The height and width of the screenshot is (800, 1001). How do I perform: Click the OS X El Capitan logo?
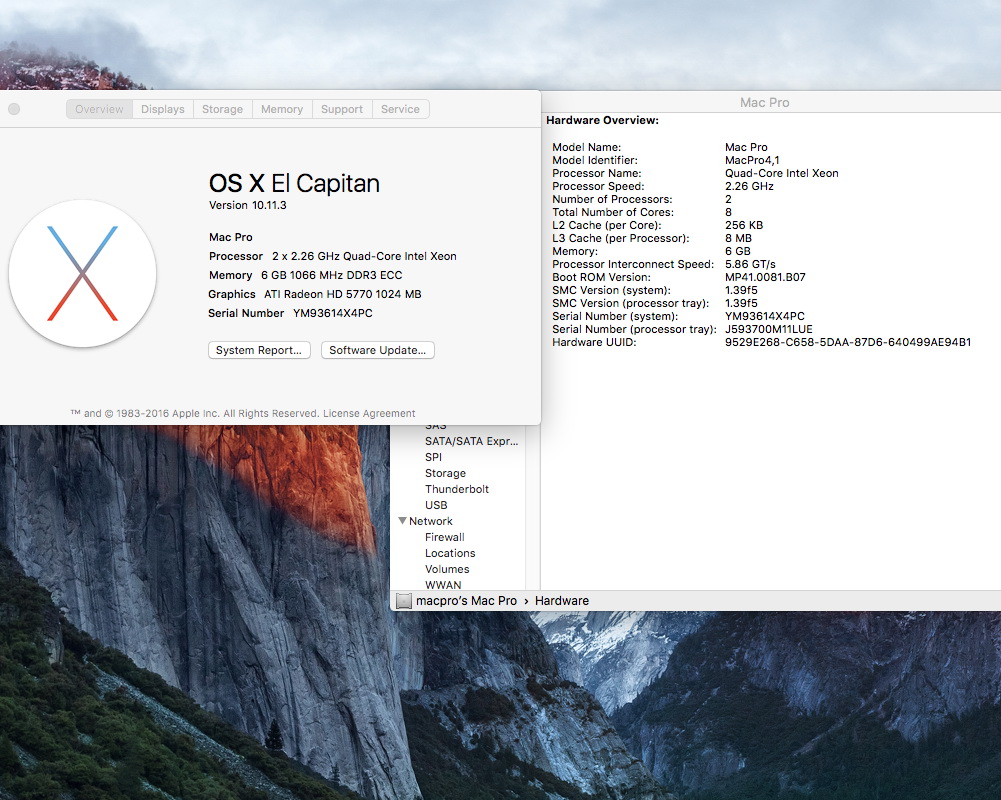82,273
